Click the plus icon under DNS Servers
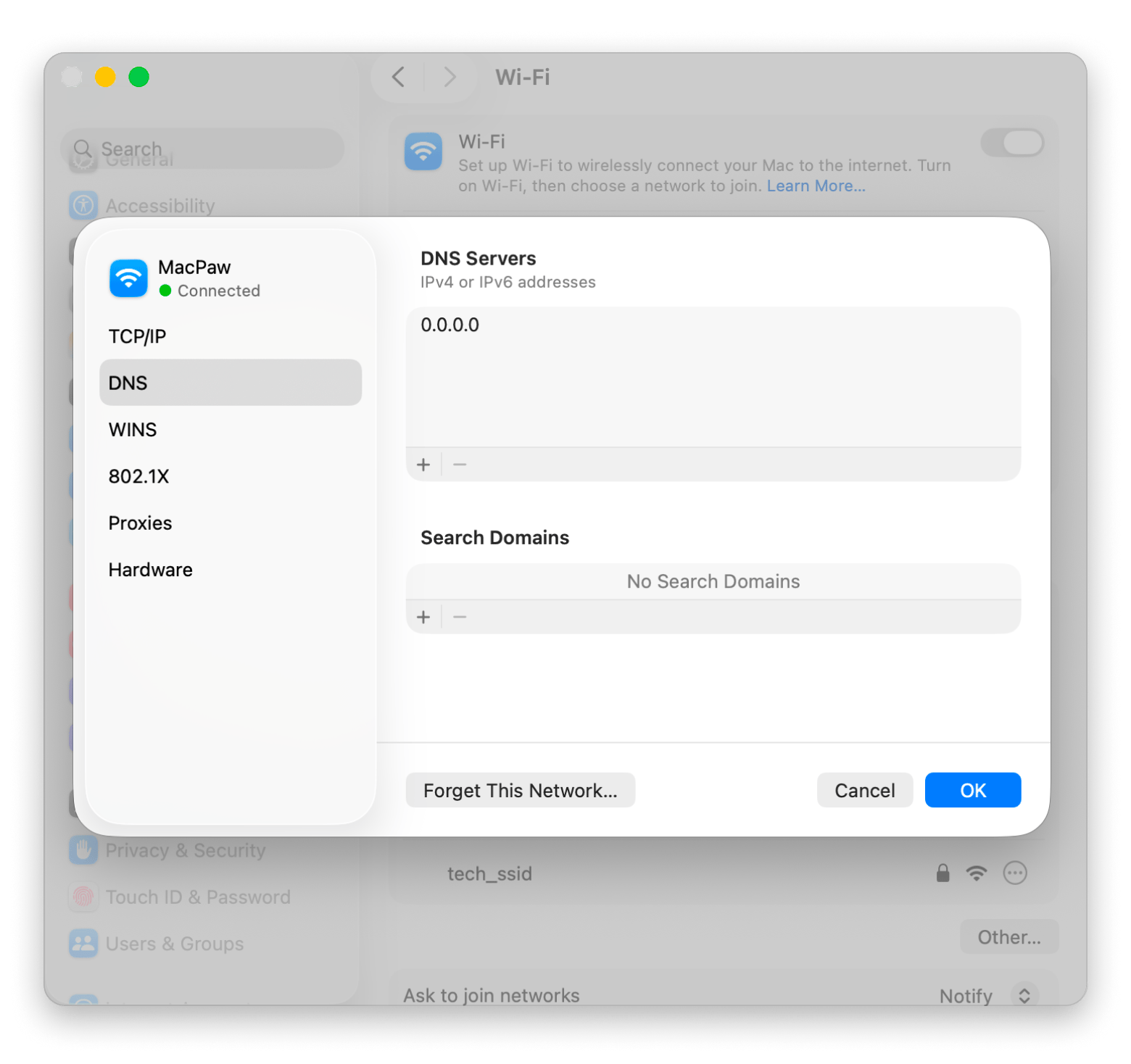The width and height of the screenshot is (1131, 1064). coord(423,465)
